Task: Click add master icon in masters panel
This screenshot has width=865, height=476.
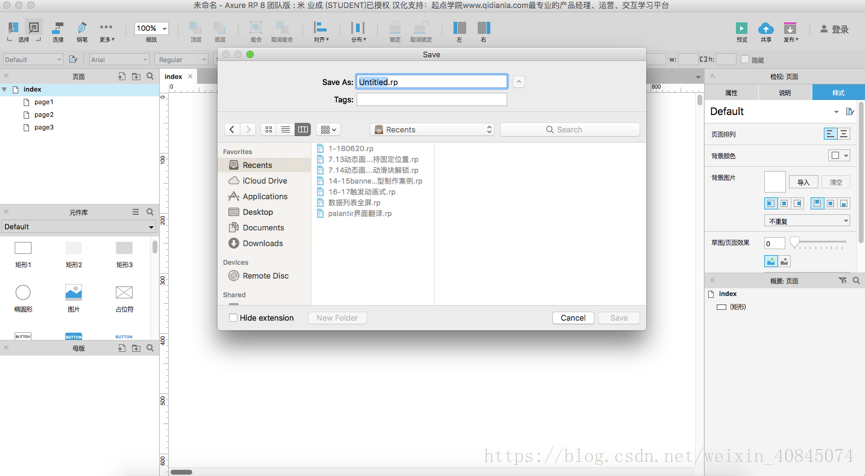Action: point(122,348)
